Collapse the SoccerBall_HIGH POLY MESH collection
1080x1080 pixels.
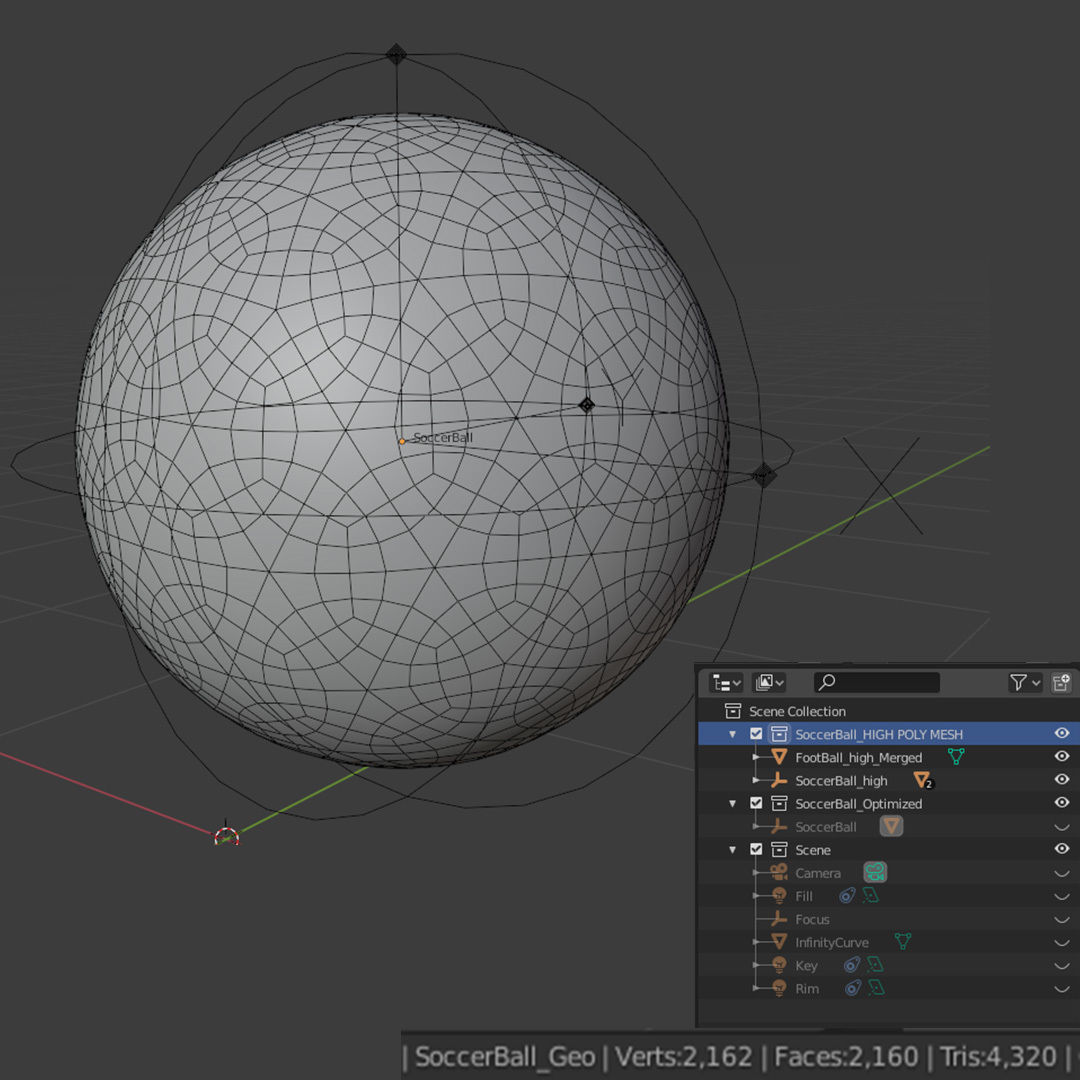click(x=733, y=734)
